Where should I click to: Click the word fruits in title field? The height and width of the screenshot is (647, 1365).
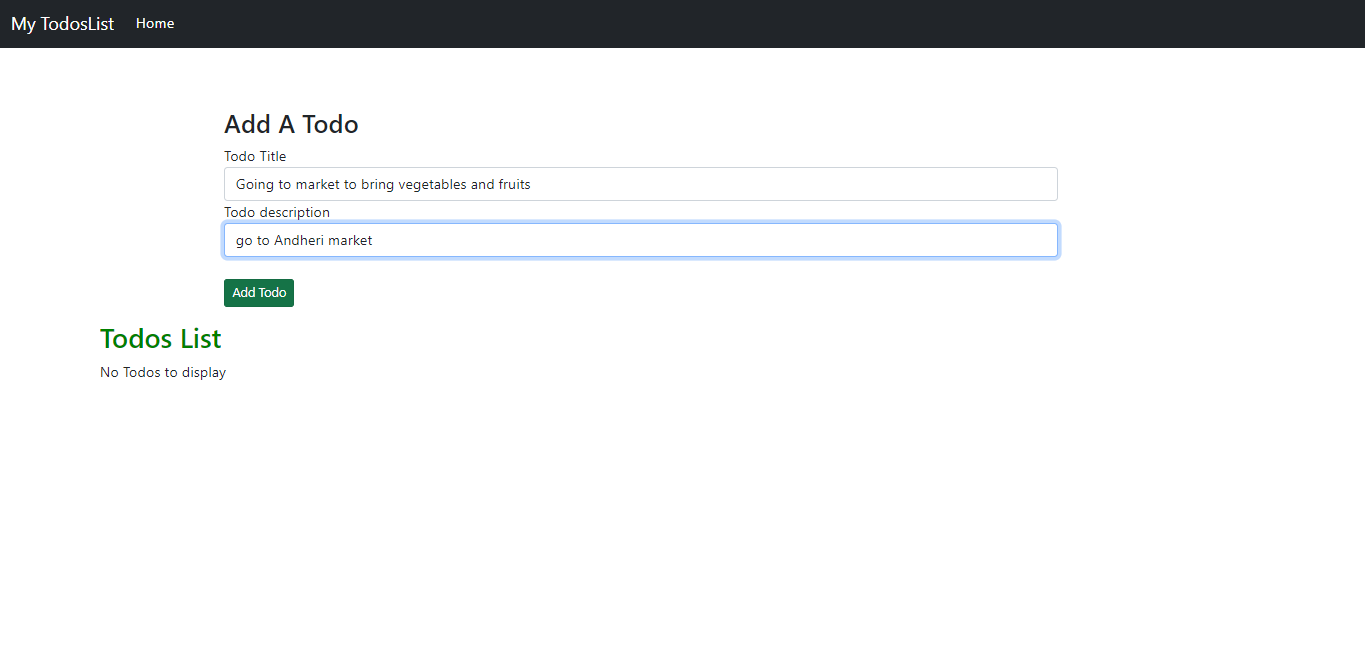click(515, 184)
